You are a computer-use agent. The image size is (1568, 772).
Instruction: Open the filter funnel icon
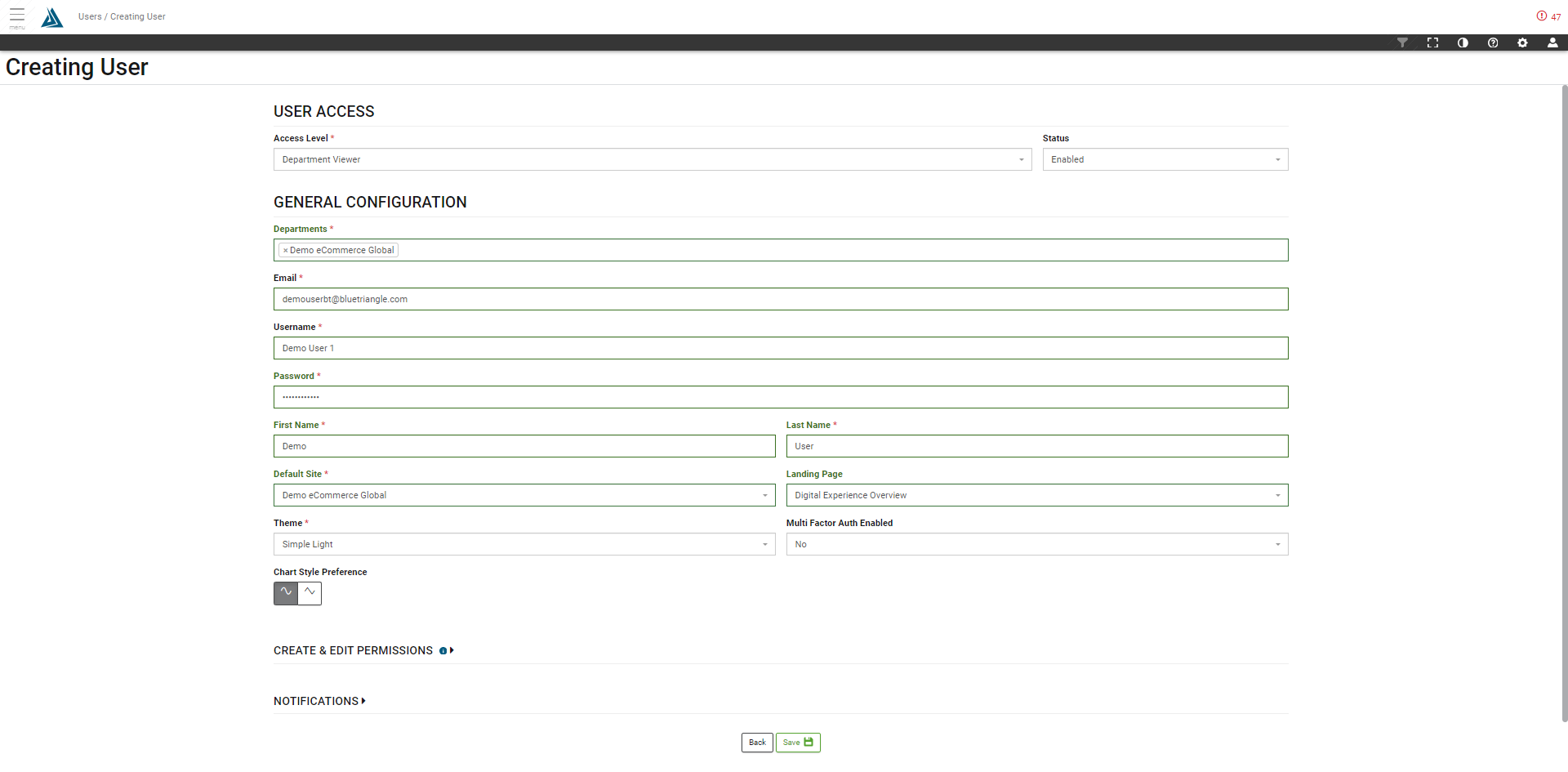click(x=1402, y=42)
